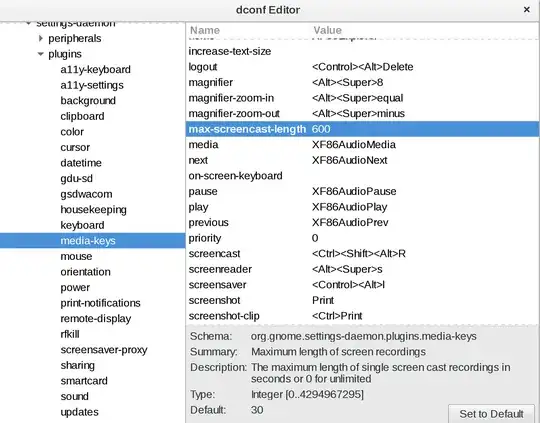Open the datetime plugin entry
This screenshot has height=423, width=540.
pyautogui.click(x=81, y=163)
